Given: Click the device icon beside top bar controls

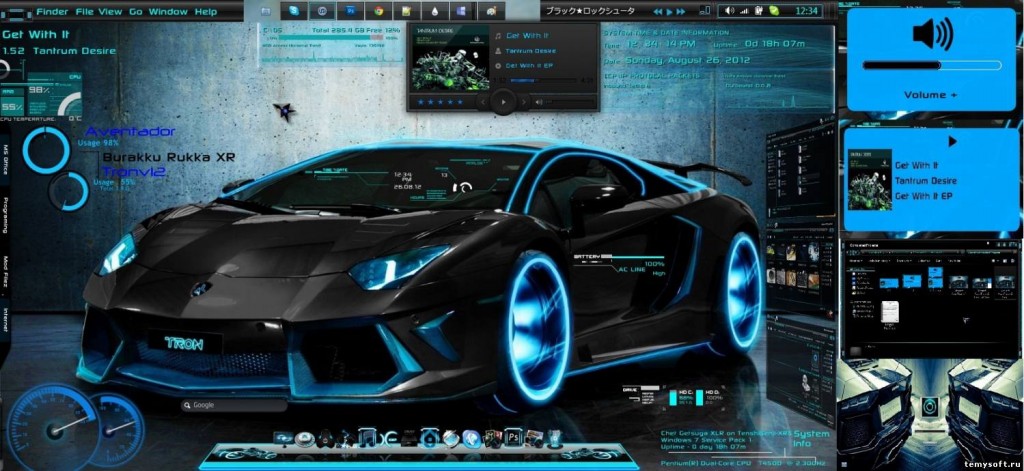Looking at the screenshot, I should [704, 11].
